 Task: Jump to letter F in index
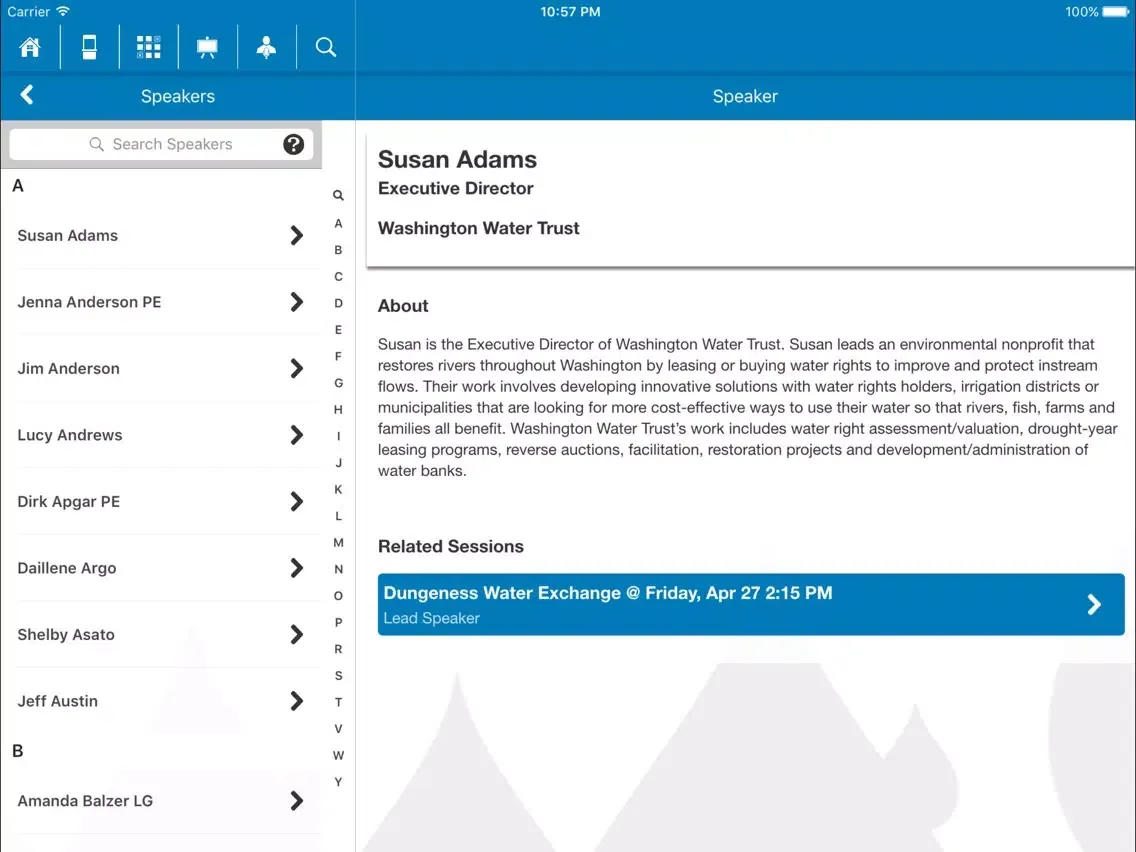338,356
